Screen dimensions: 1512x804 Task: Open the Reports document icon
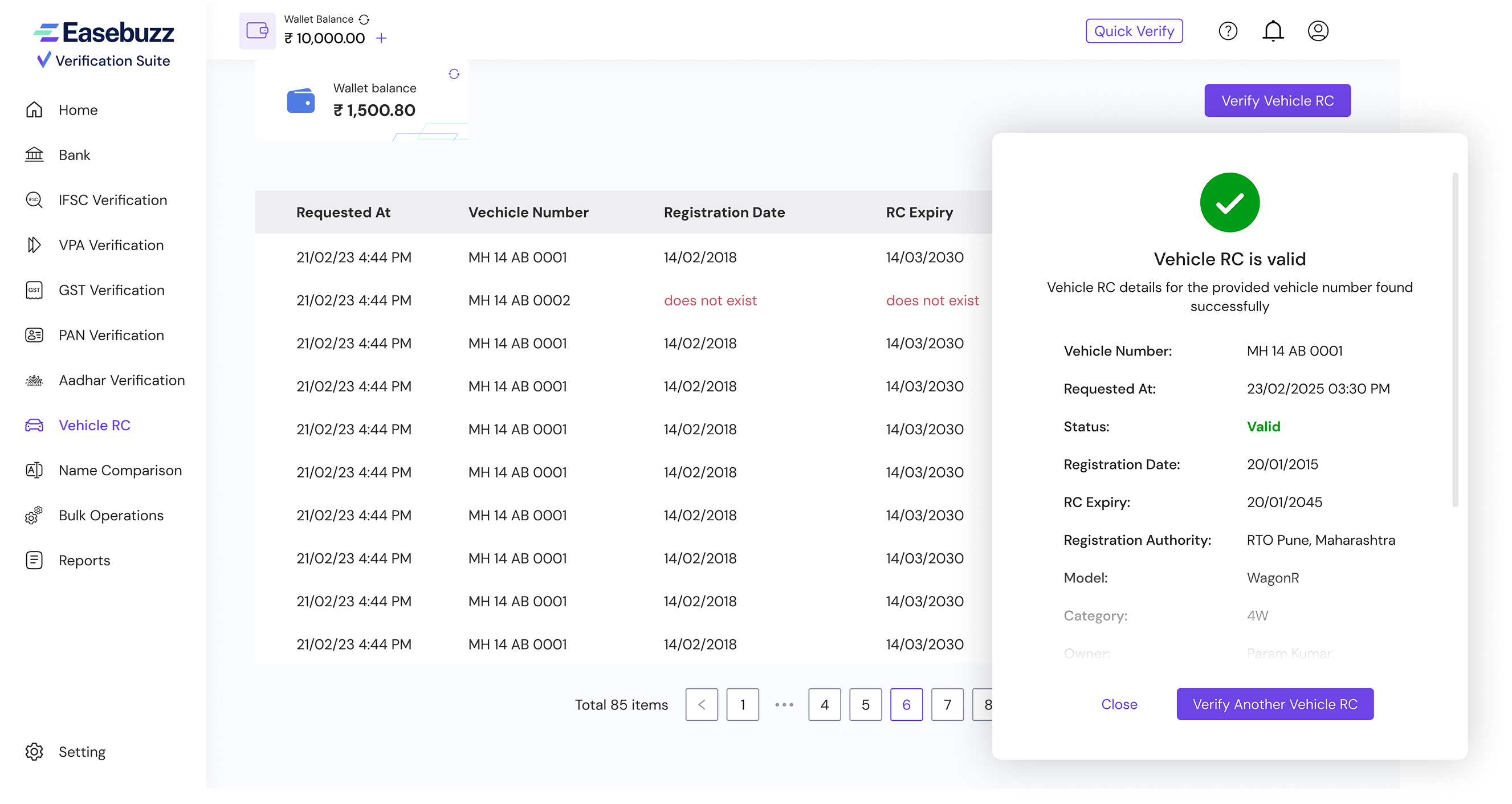pos(34,560)
